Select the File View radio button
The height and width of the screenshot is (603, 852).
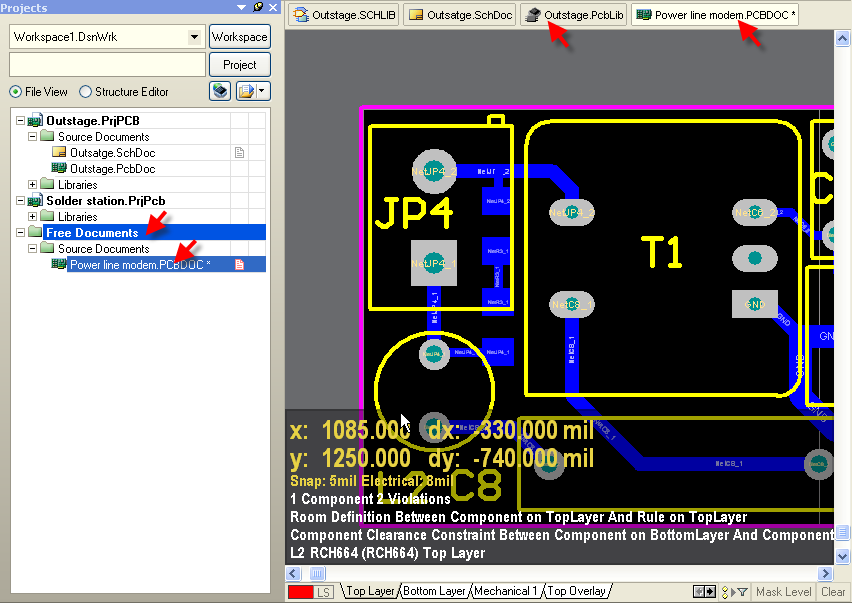(x=16, y=92)
